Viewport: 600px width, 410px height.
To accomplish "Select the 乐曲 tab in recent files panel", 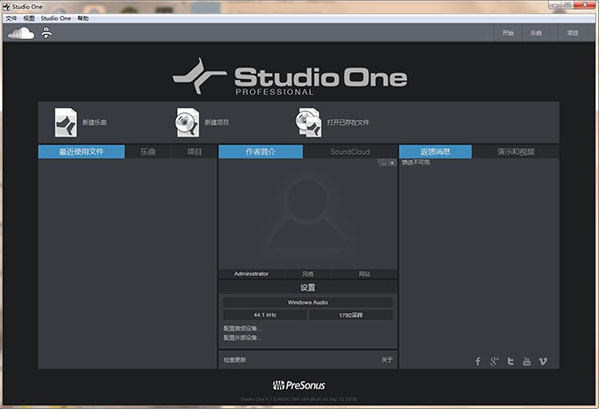I will (x=148, y=152).
